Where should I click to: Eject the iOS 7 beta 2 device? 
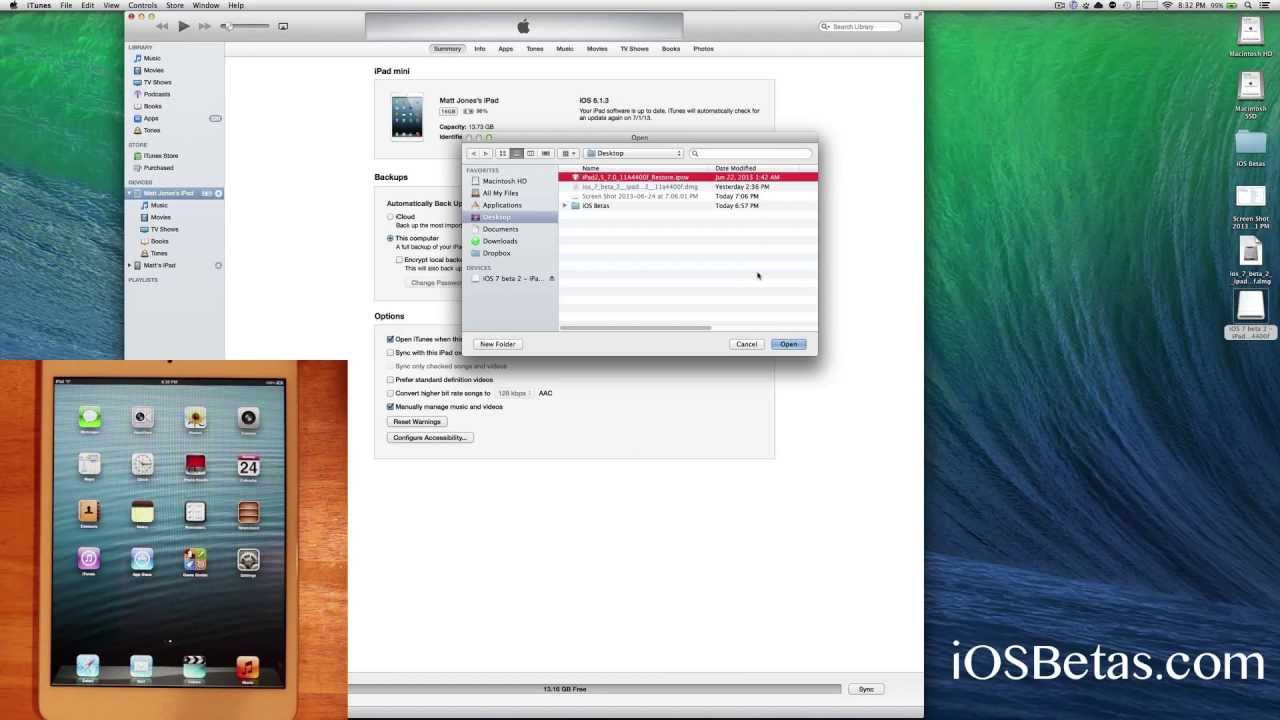coord(551,278)
